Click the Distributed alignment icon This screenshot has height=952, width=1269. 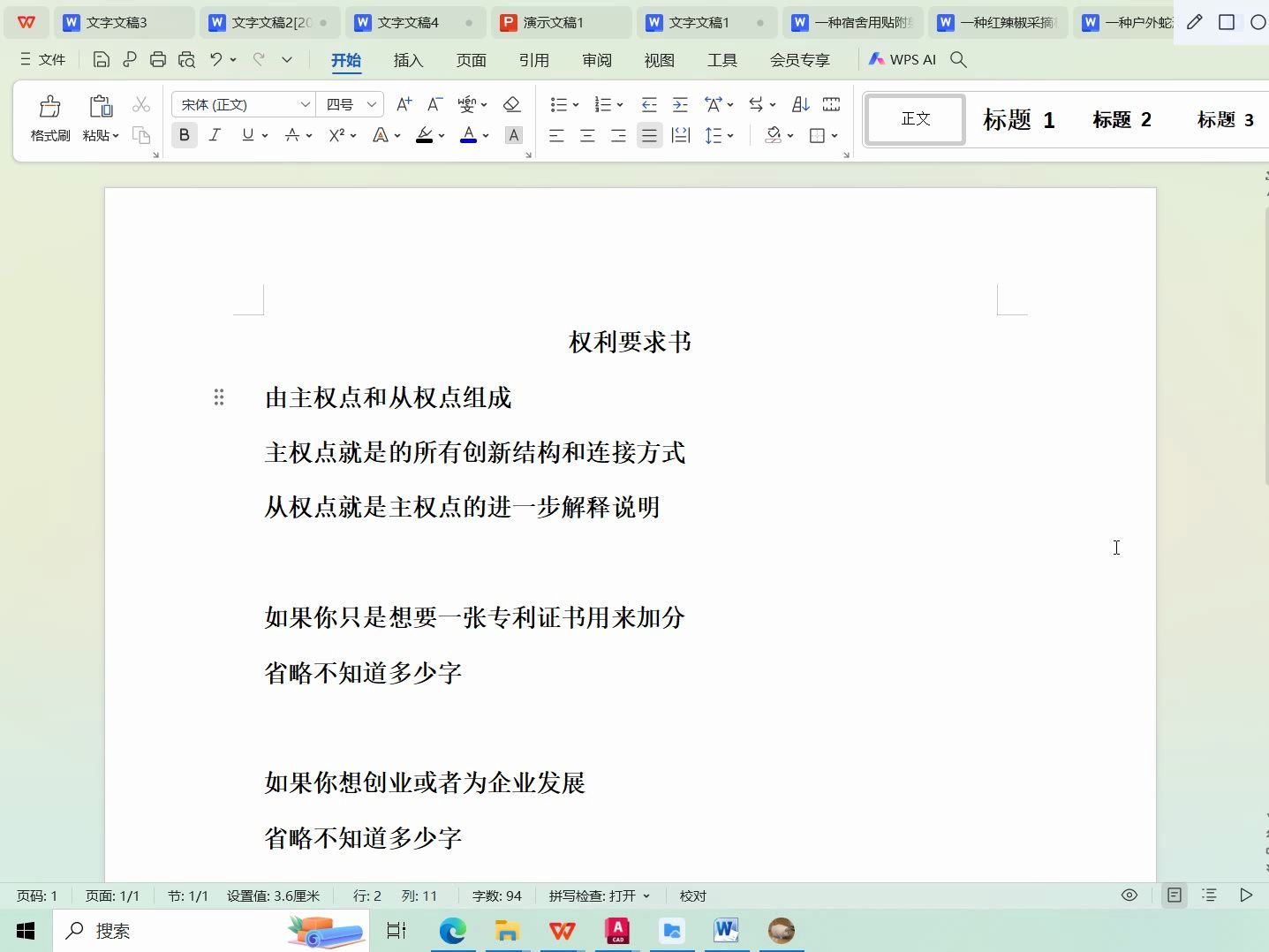(x=680, y=135)
